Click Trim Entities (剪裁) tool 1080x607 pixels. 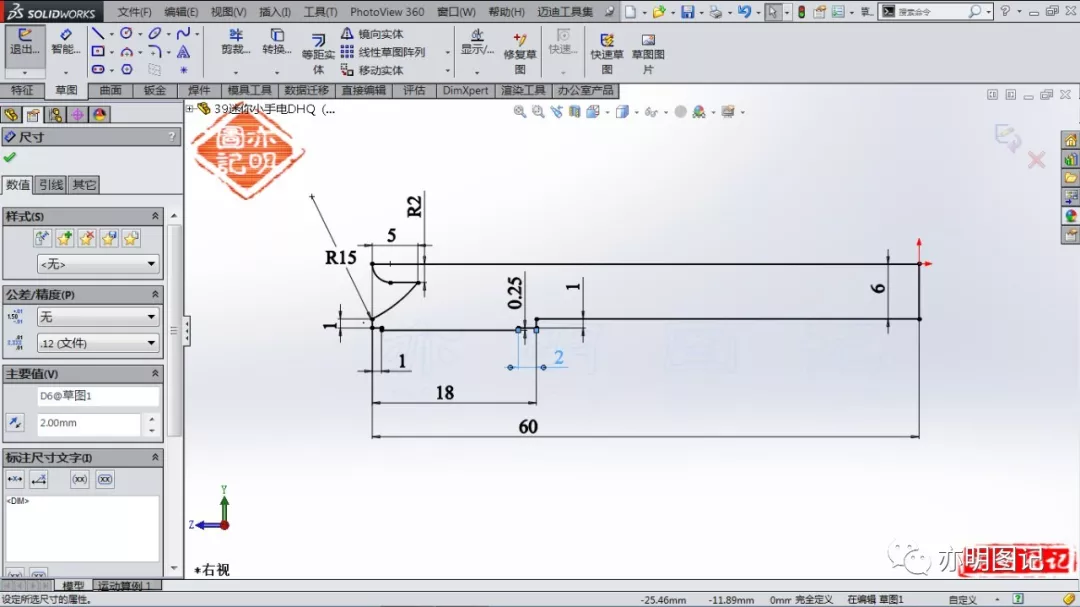(236, 43)
